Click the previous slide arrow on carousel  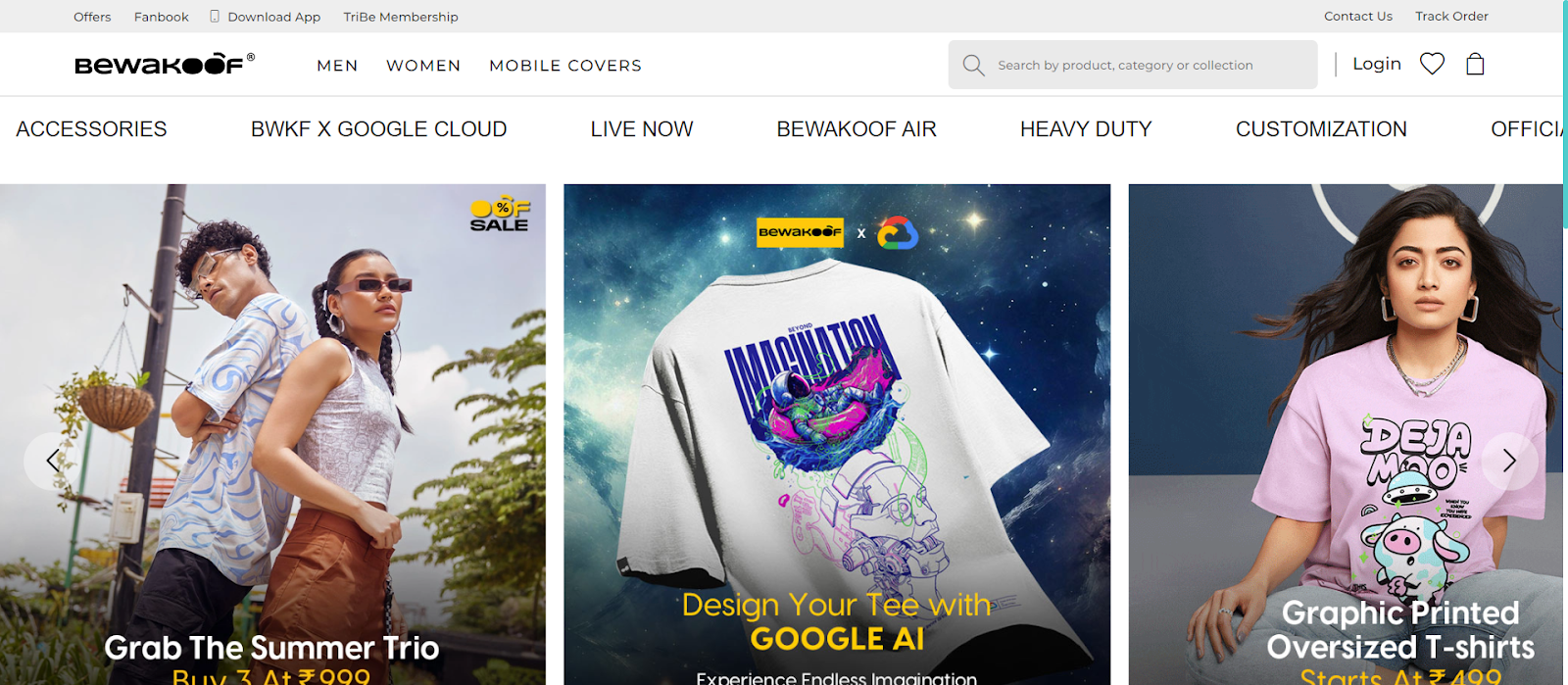53,461
